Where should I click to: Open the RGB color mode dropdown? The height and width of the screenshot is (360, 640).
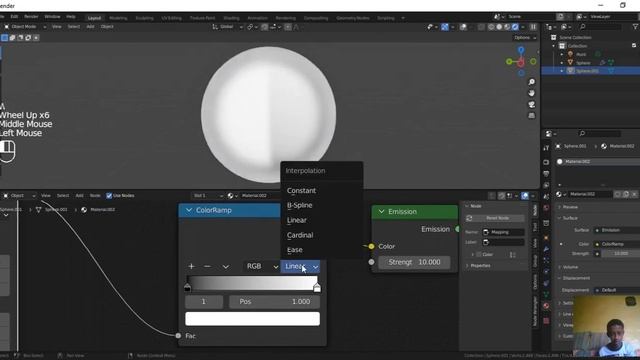[x=261, y=267]
